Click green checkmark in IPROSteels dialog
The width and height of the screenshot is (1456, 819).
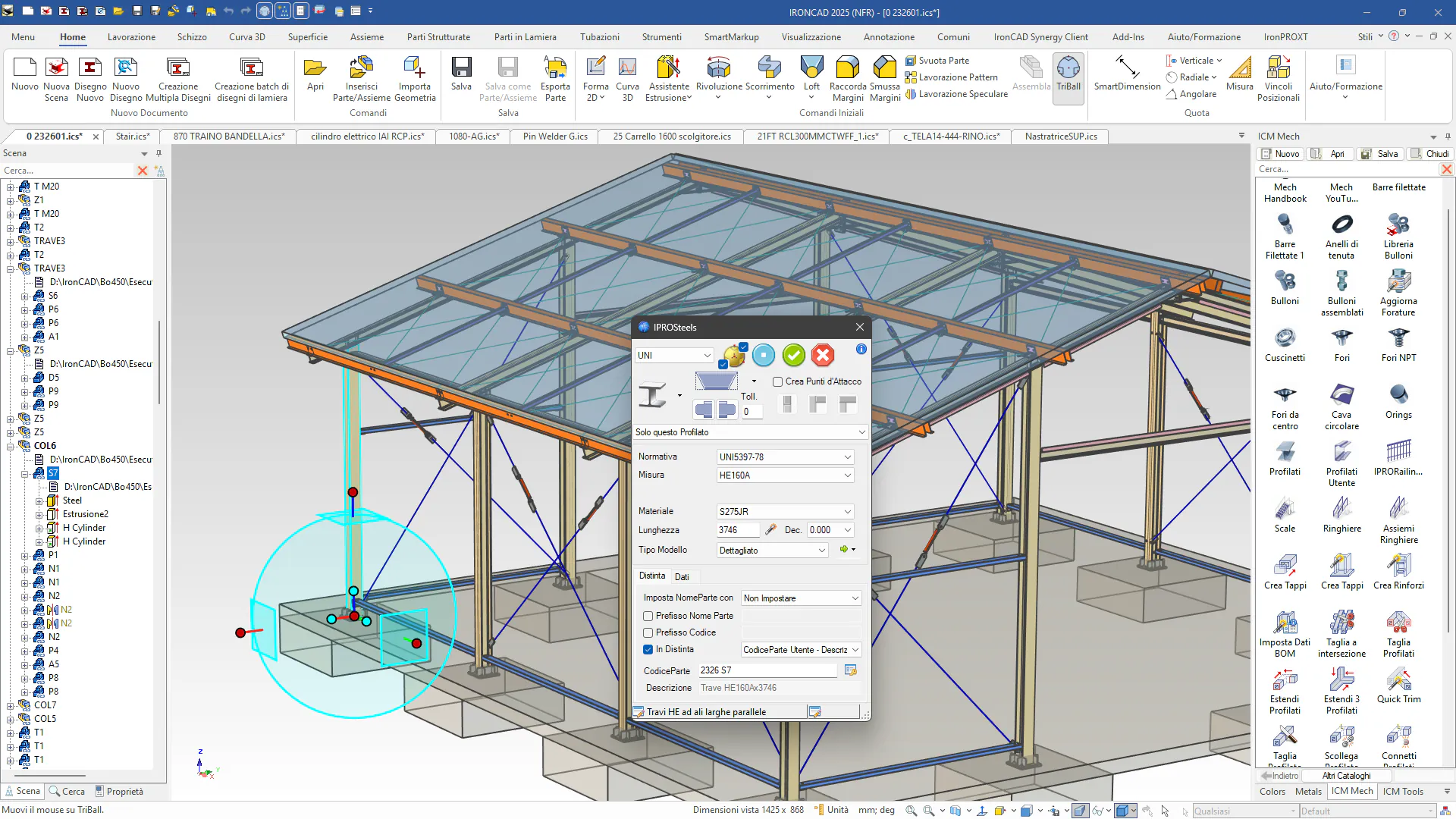[x=793, y=355]
